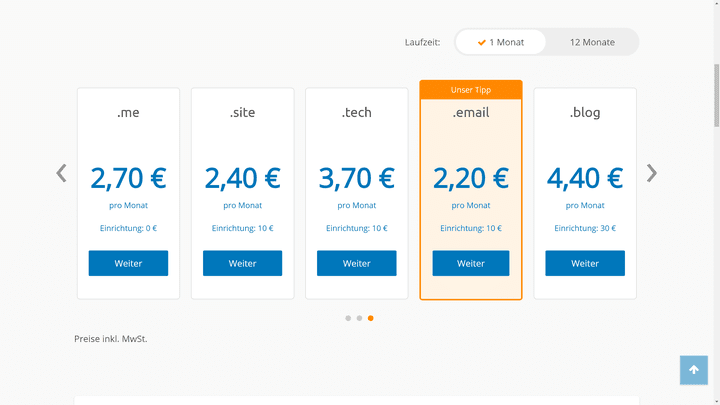Screen dimensions: 720x405
Task: Click the .site domain title
Action: [x=242, y=112]
